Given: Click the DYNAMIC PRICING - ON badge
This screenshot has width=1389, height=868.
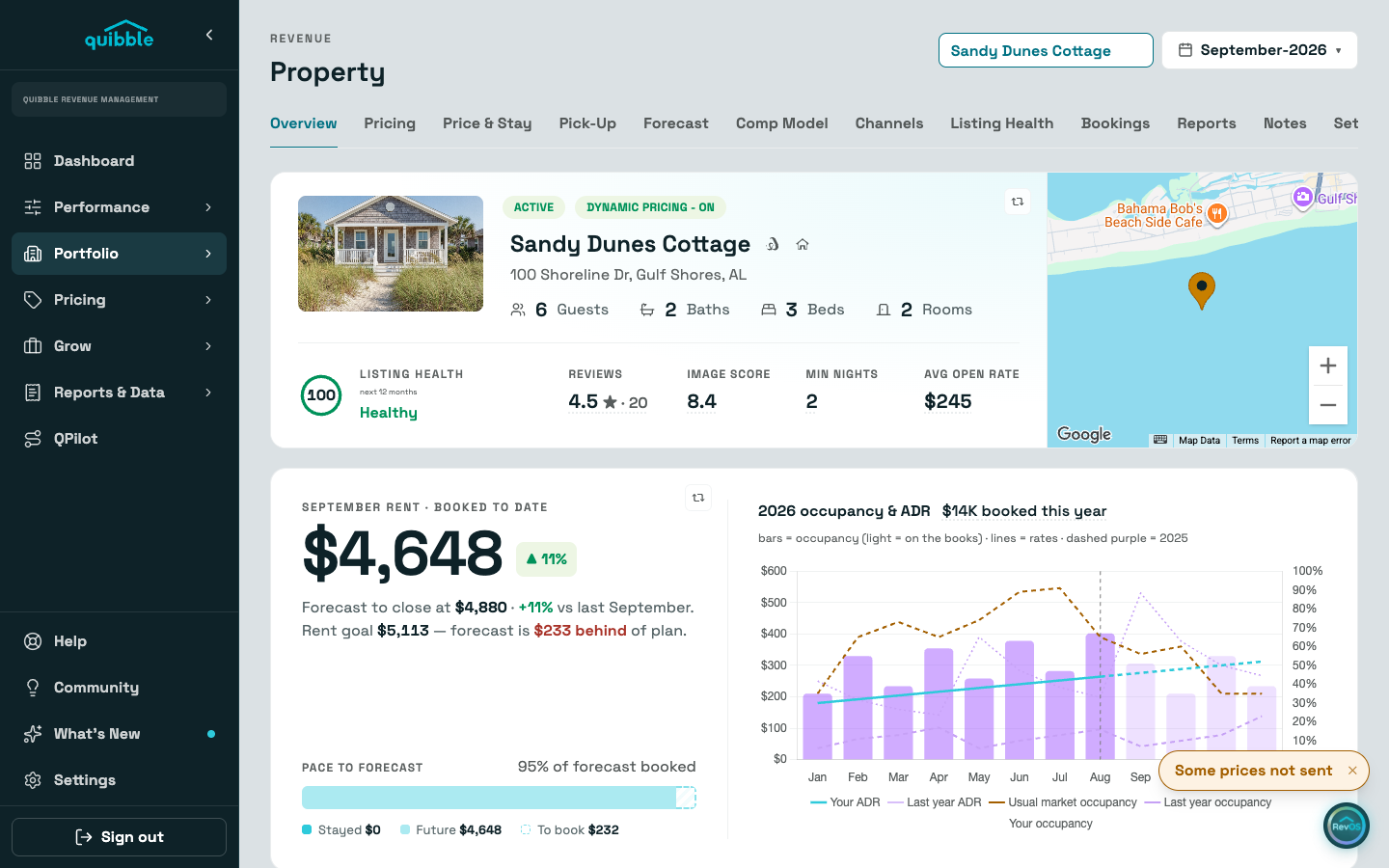Looking at the screenshot, I should (x=650, y=207).
